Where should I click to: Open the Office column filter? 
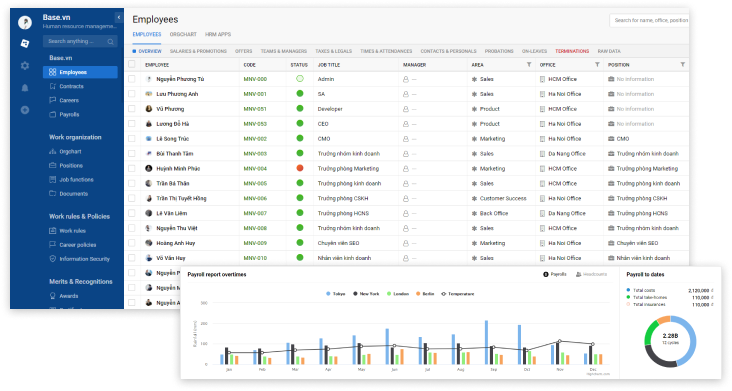(597, 64)
